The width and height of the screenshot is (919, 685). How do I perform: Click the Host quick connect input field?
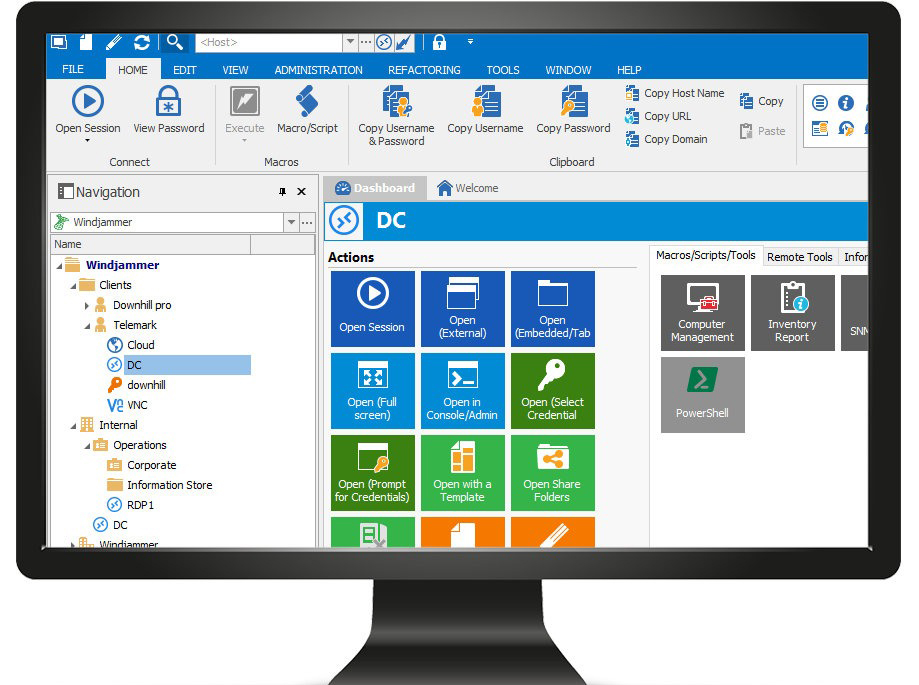coord(268,42)
